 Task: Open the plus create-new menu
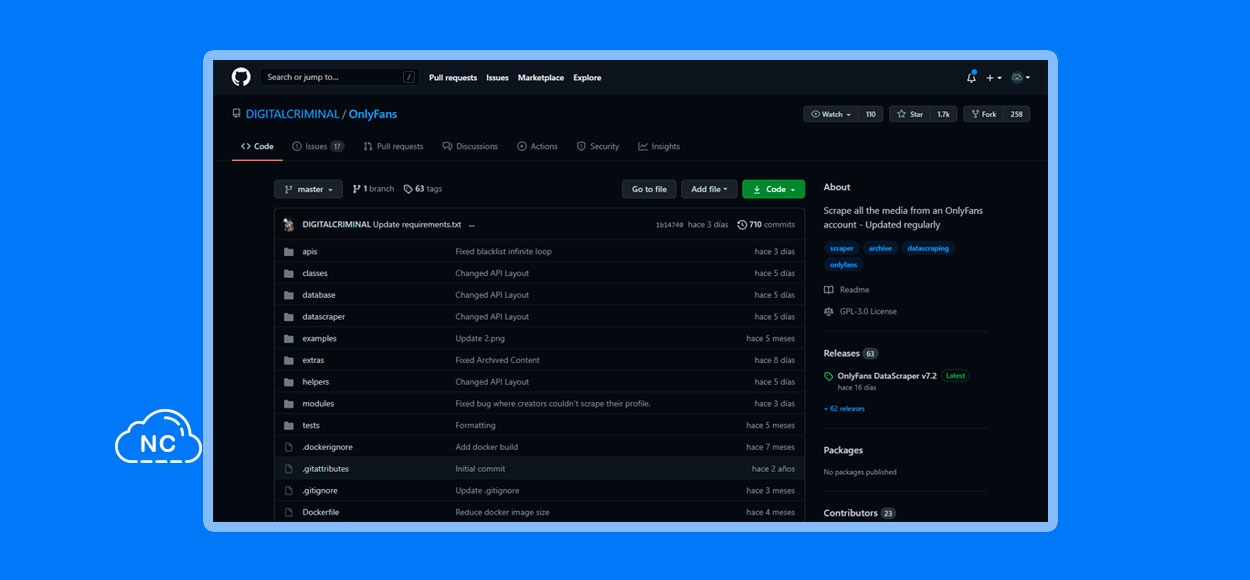tap(993, 78)
